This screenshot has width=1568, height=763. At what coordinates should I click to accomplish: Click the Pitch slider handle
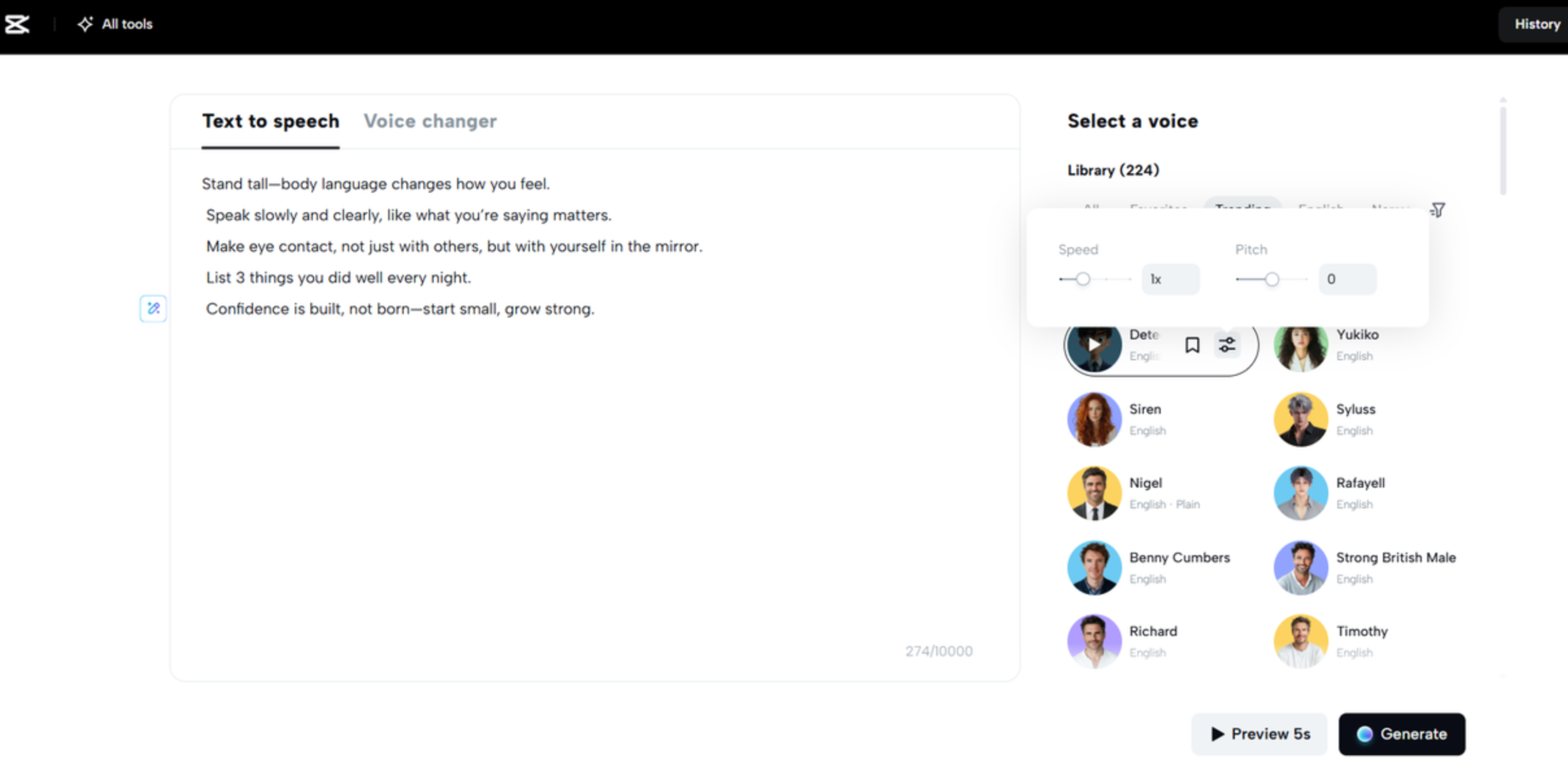pyautogui.click(x=1272, y=279)
